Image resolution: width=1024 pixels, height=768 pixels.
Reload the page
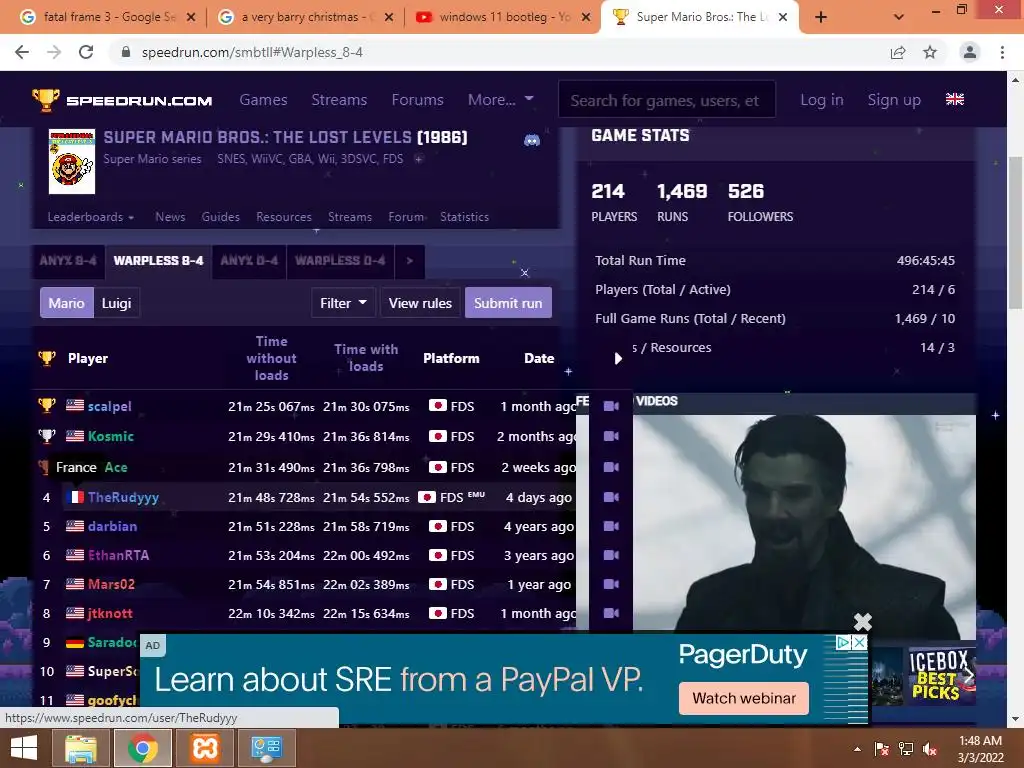tap(86, 52)
